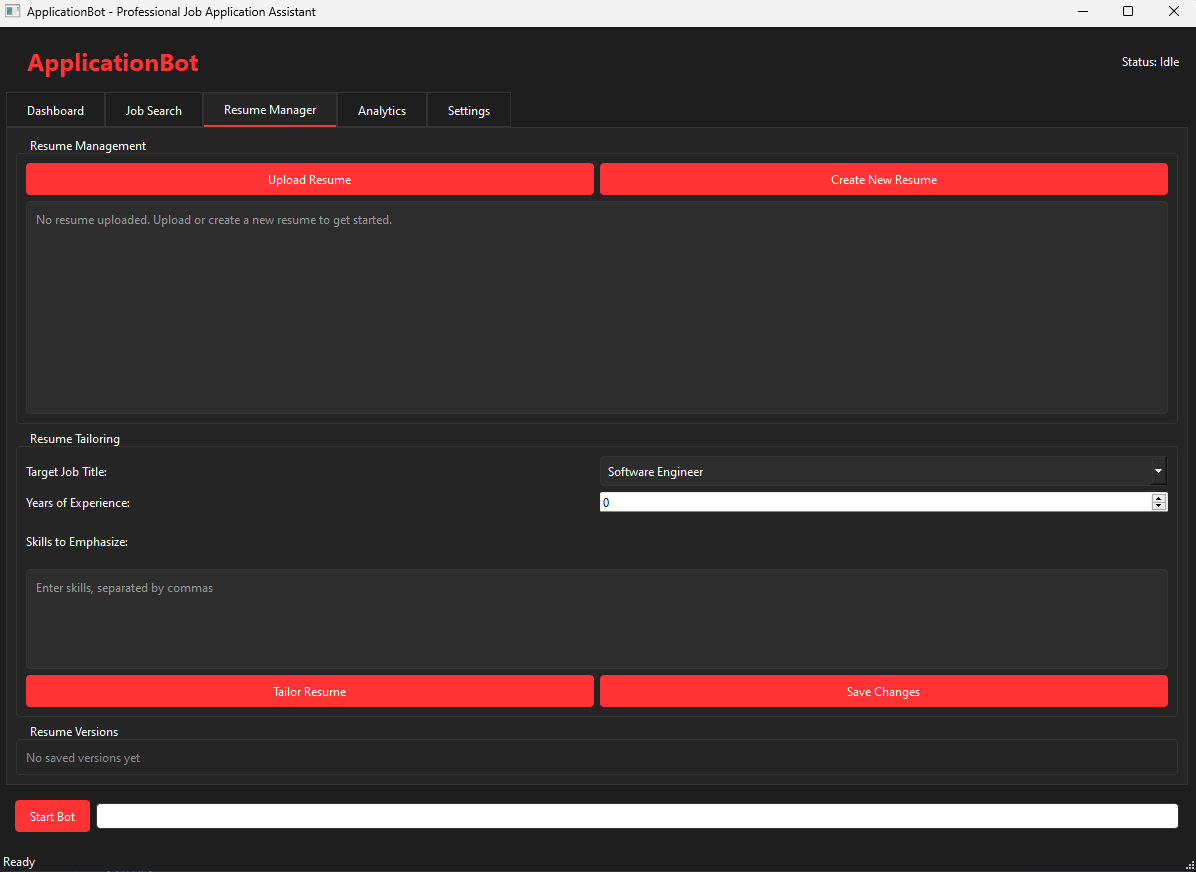Click the 'Target Job Title:' label
The width and height of the screenshot is (1196, 872).
pos(66,471)
